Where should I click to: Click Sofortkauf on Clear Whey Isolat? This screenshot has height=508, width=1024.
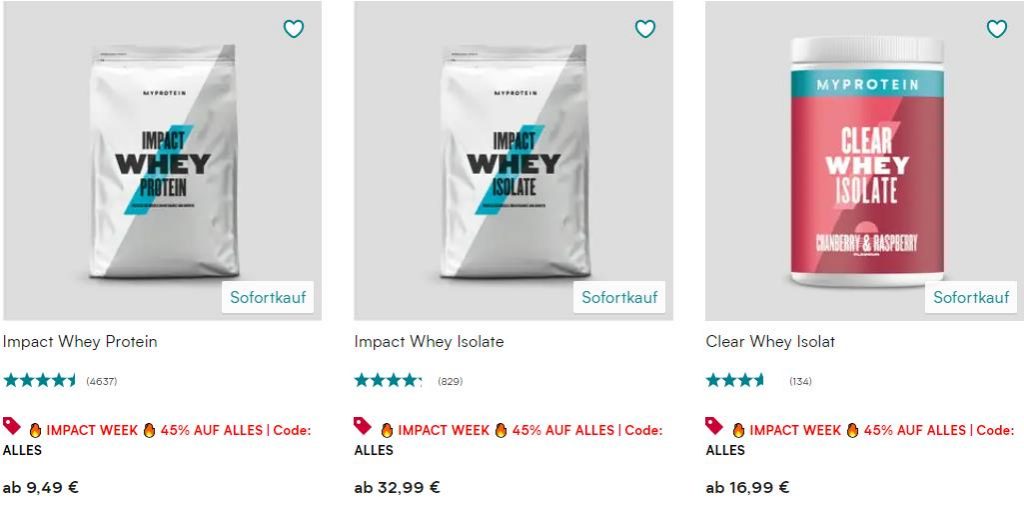970,297
